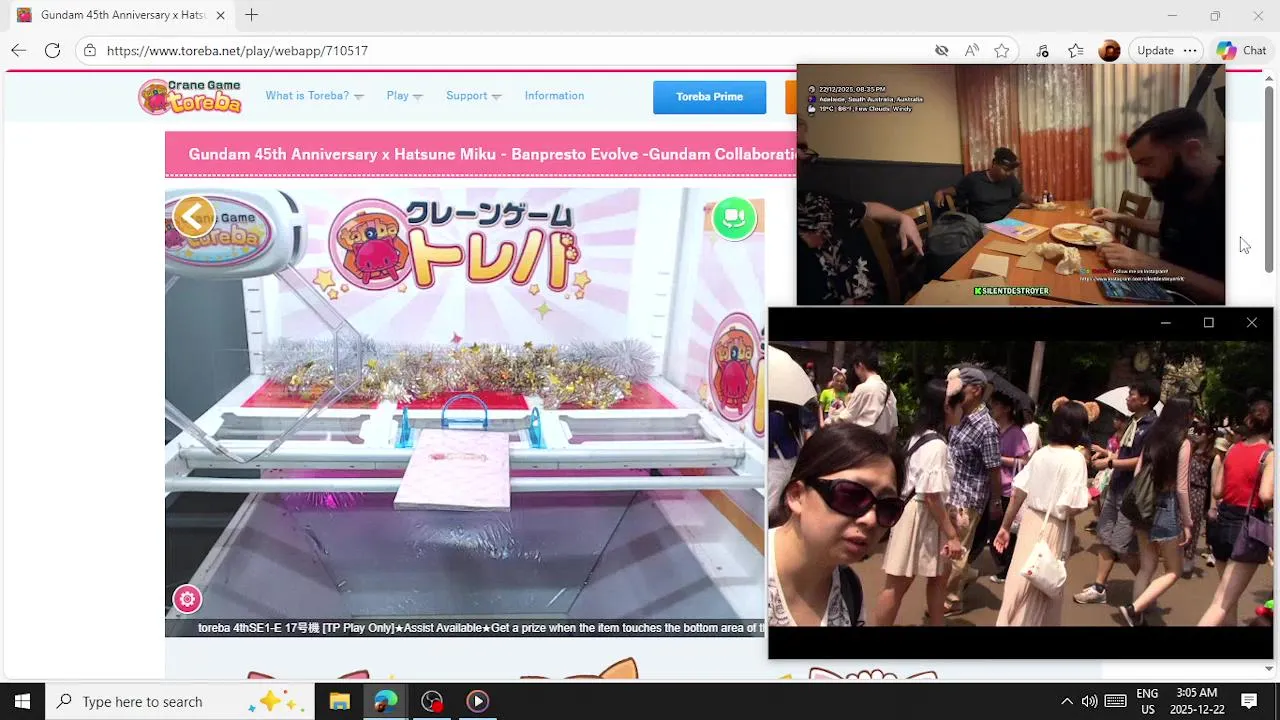Click the scrolling machine description text

(x=481, y=628)
